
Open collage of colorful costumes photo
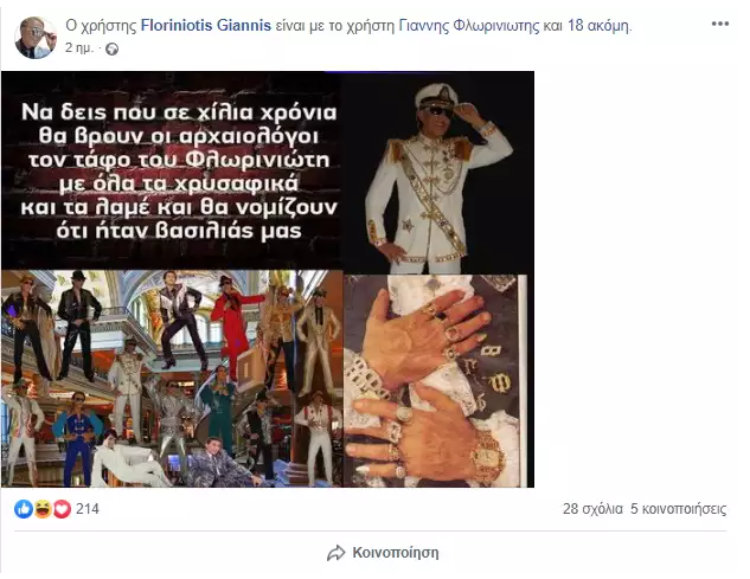172,379
